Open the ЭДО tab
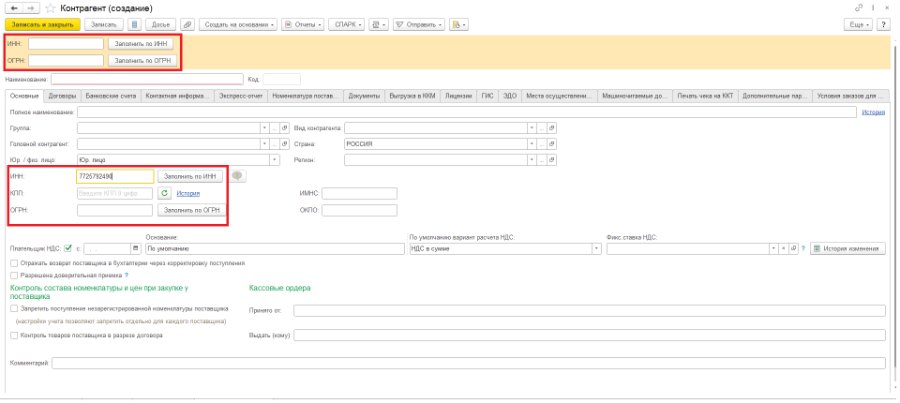900x403 pixels. coord(510,96)
